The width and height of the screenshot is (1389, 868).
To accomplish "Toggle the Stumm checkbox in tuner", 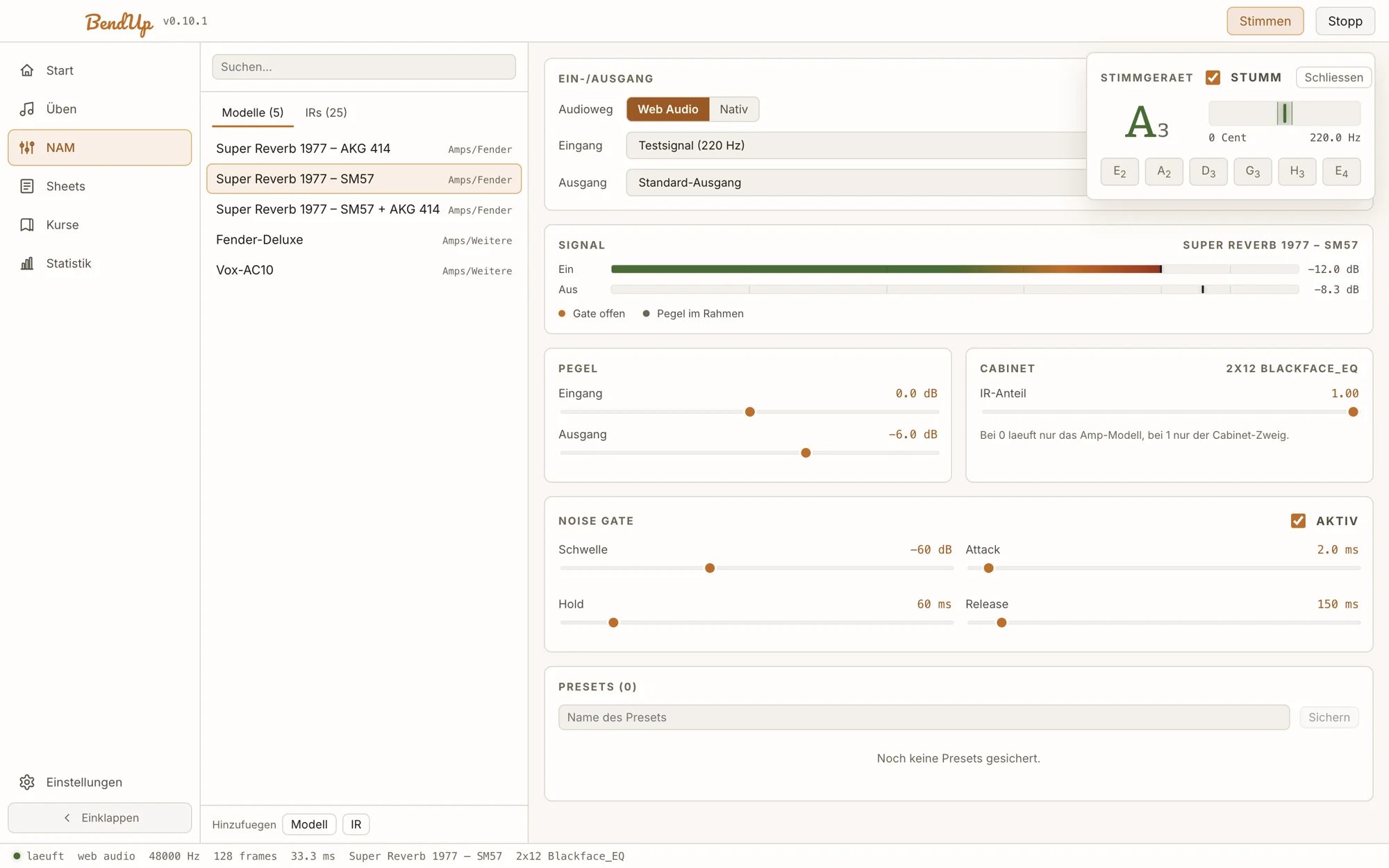I will pos(1213,77).
